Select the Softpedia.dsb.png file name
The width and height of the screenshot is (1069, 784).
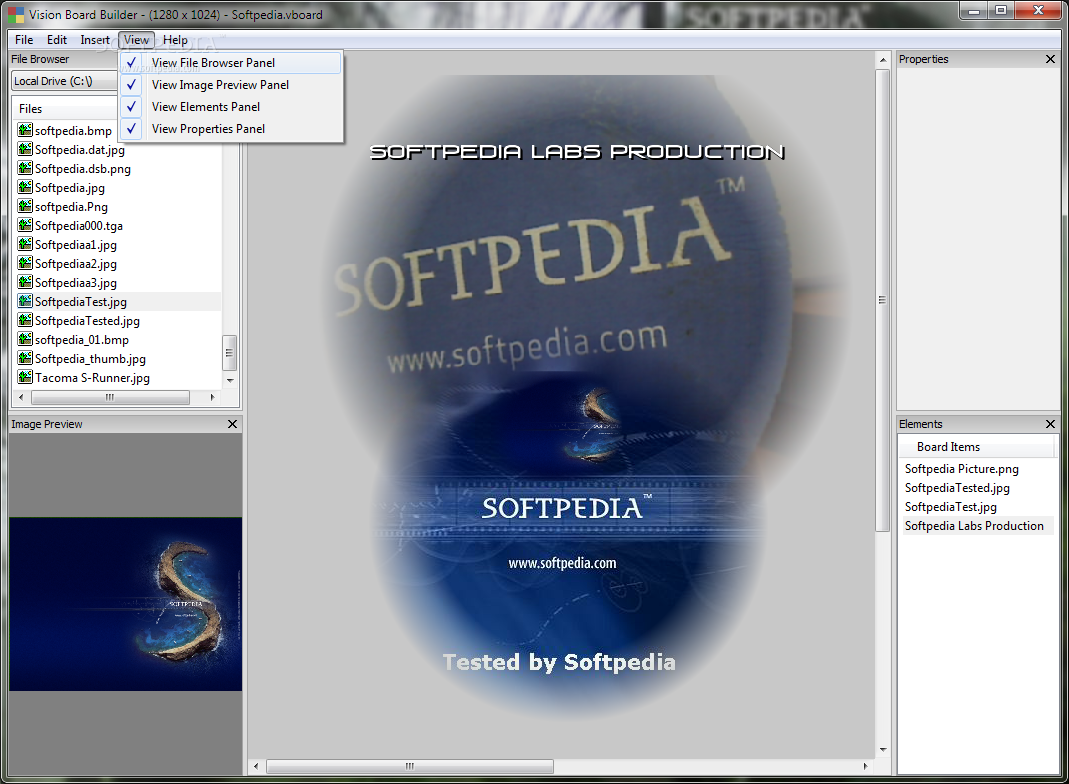(82, 168)
